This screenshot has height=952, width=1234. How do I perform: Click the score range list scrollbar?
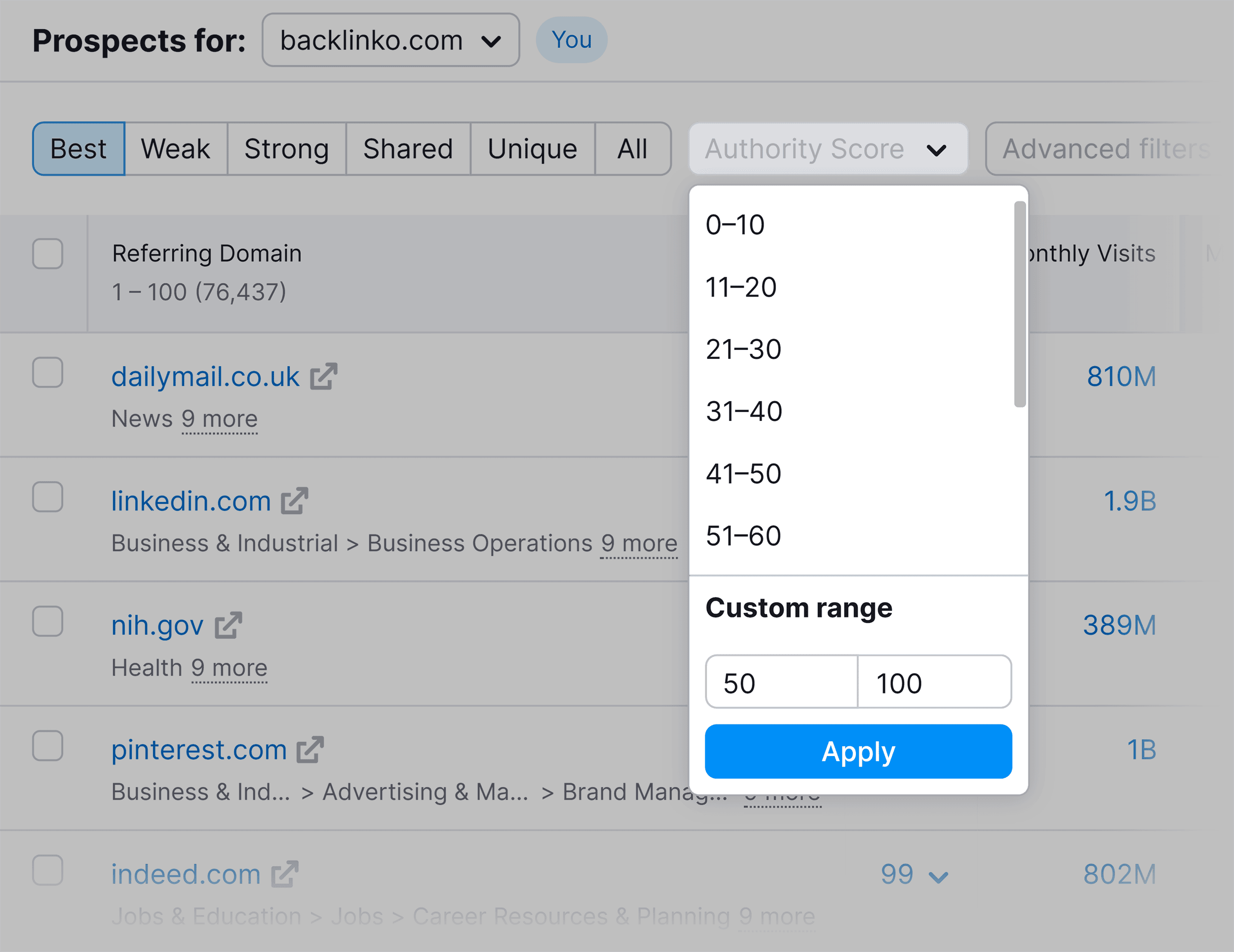pos(1020,304)
